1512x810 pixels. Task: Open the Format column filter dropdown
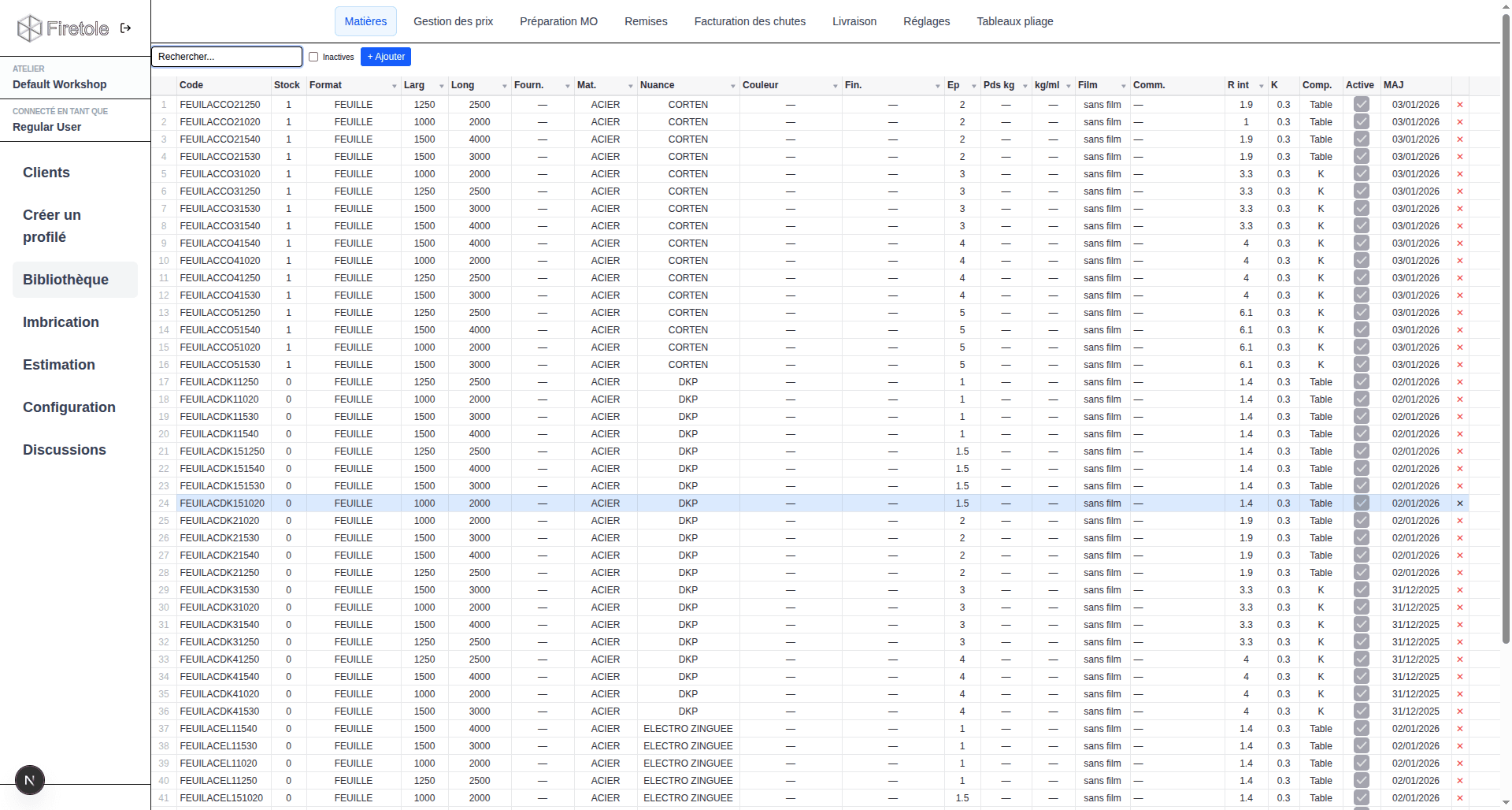(x=395, y=86)
